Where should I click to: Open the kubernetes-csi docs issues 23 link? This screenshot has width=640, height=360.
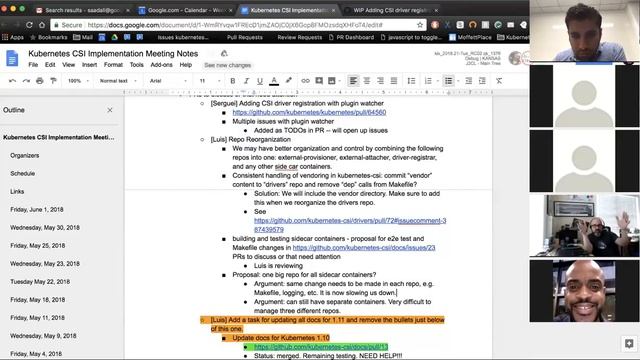364,248
